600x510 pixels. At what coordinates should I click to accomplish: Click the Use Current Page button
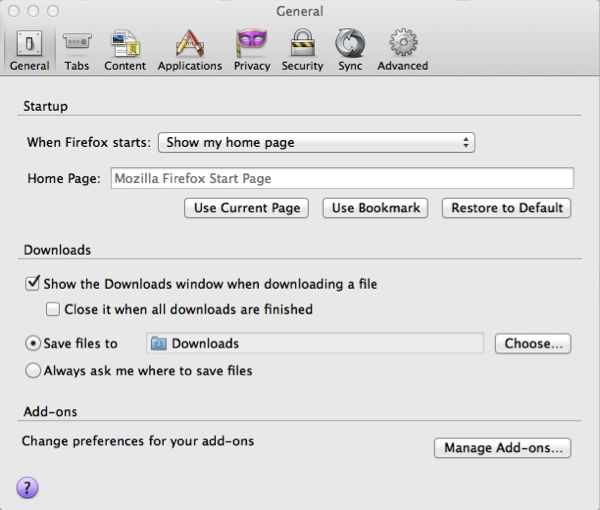click(x=246, y=208)
